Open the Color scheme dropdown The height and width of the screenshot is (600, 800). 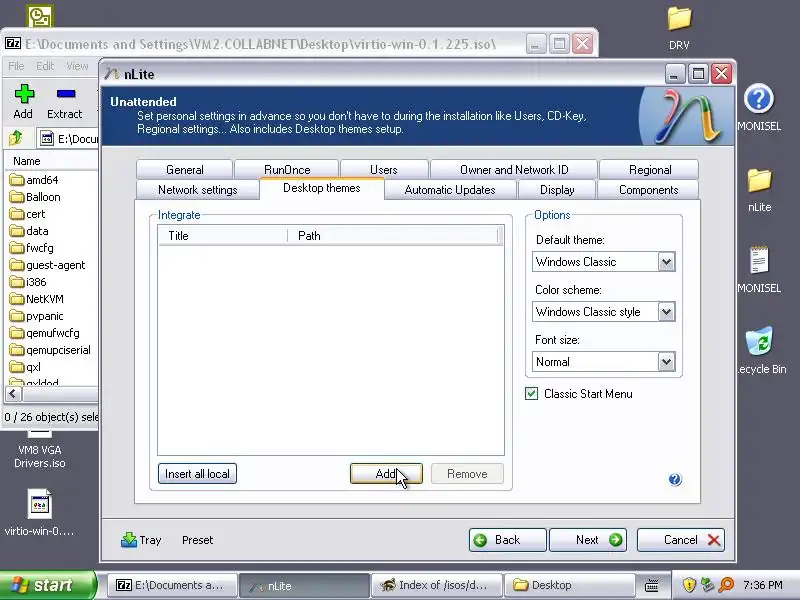pos(666,312)
